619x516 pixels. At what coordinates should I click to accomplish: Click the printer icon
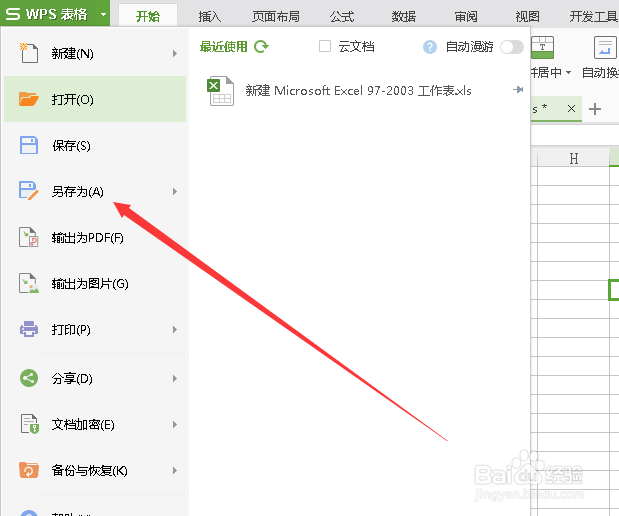click(x=29, y=329)
